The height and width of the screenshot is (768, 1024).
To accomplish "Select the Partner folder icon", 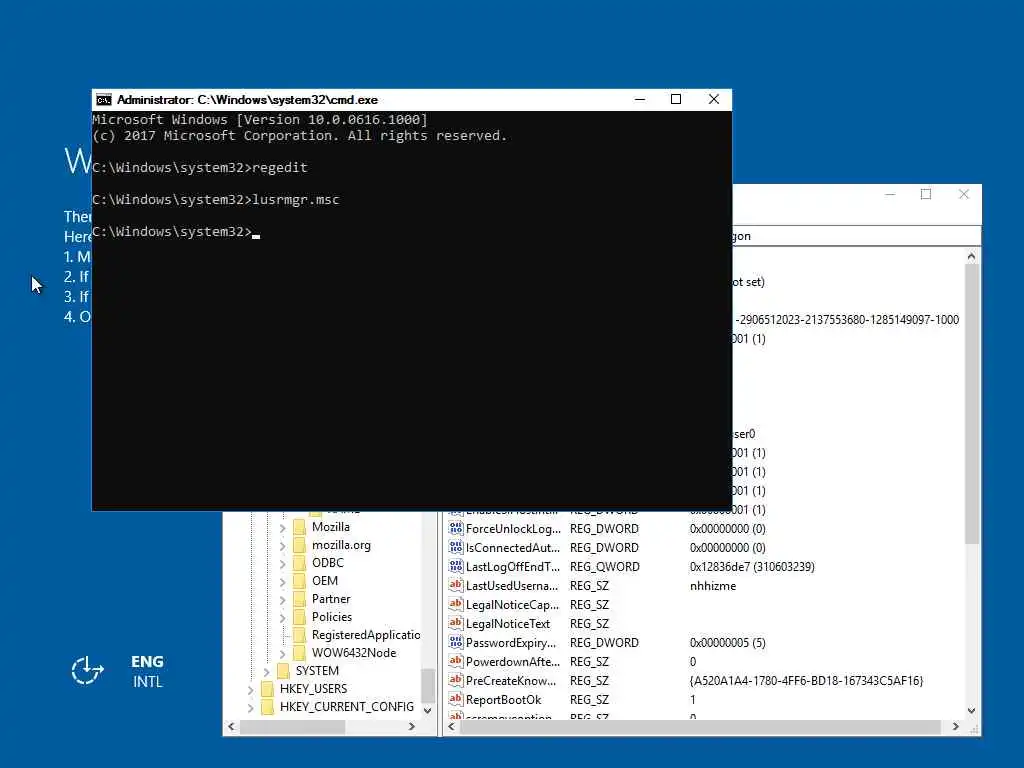I will pyautogui.click(x=299, y=599).
